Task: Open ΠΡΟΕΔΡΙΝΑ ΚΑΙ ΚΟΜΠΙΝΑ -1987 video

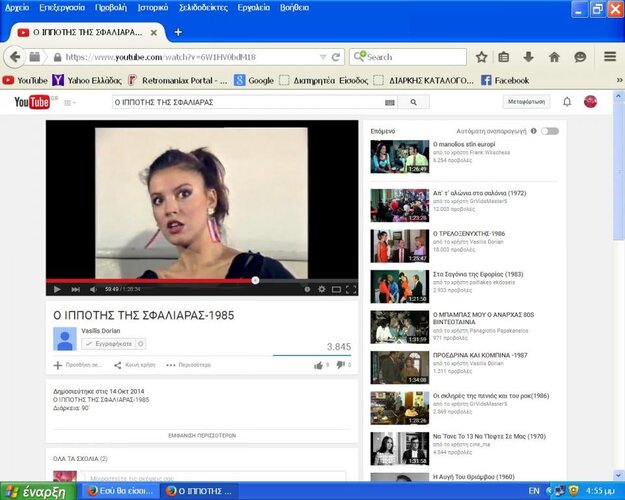Action: coord(480,355)
